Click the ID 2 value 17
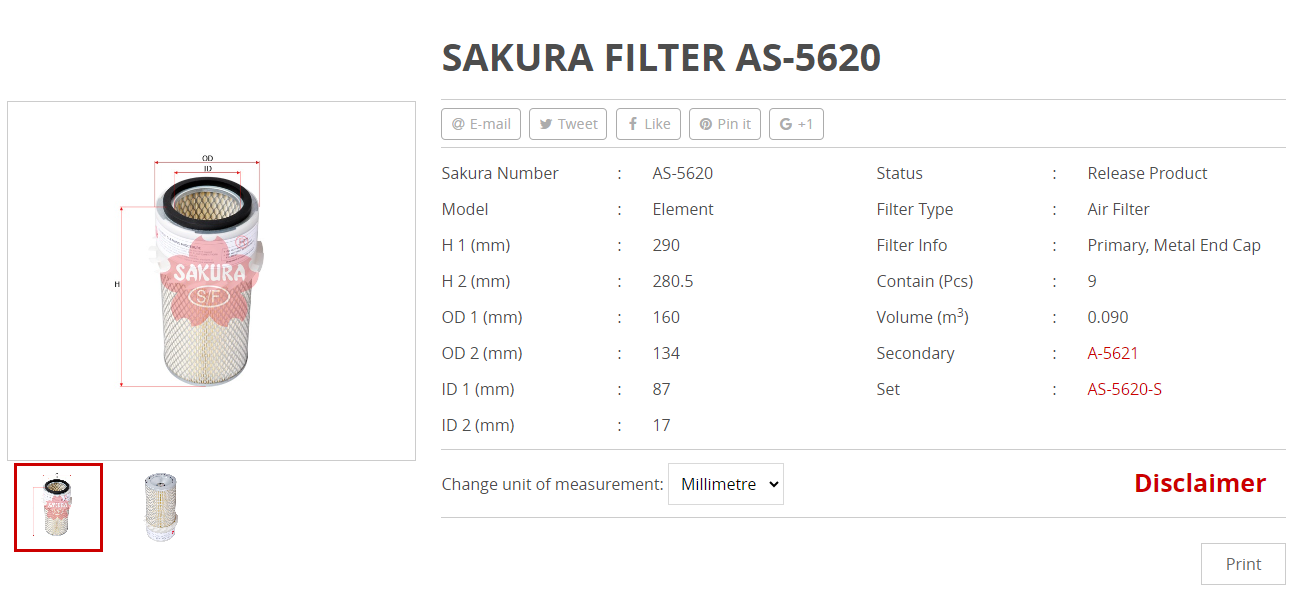This screenshot has width=1297, height=590. click(662, 425)
